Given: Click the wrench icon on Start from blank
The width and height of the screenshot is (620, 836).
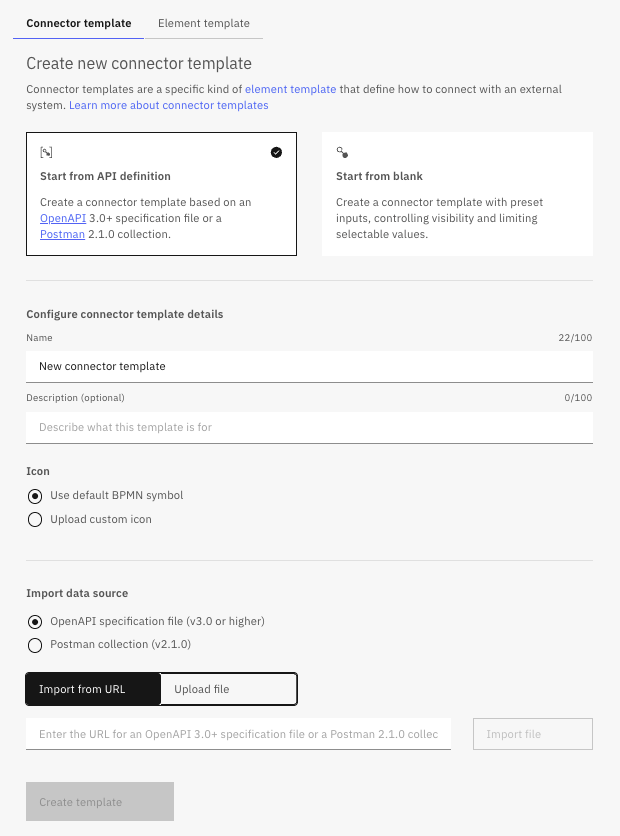Looking at the screenshot, I should pos(342,152).
